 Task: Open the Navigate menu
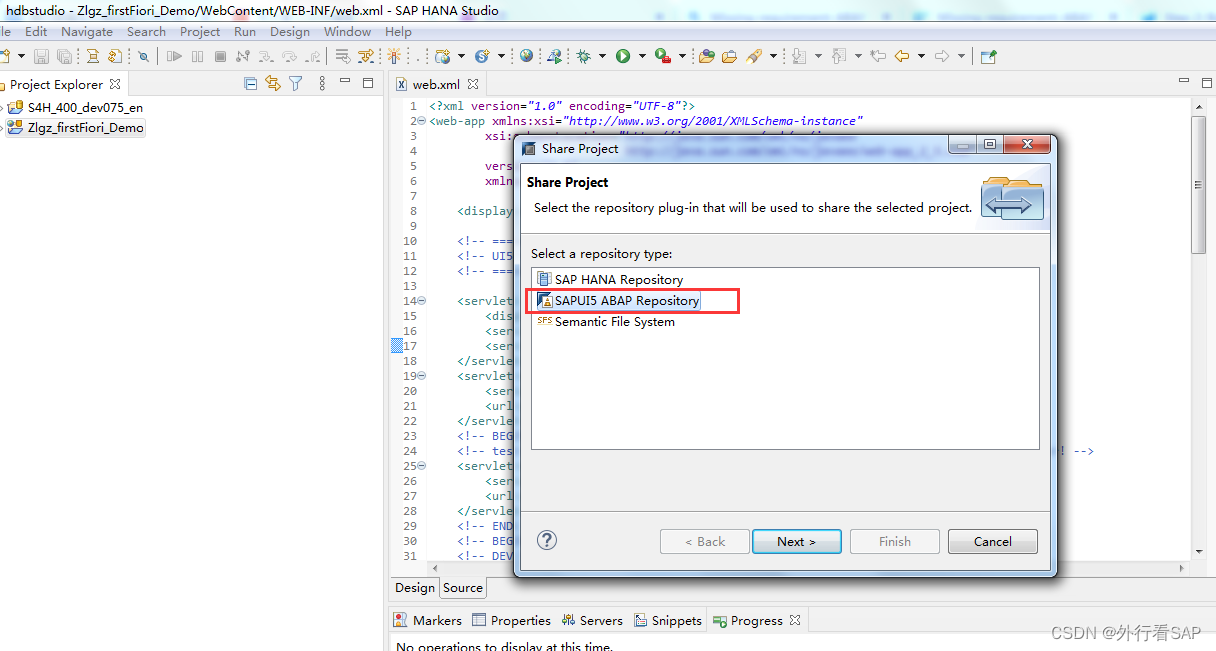[87, 31]
